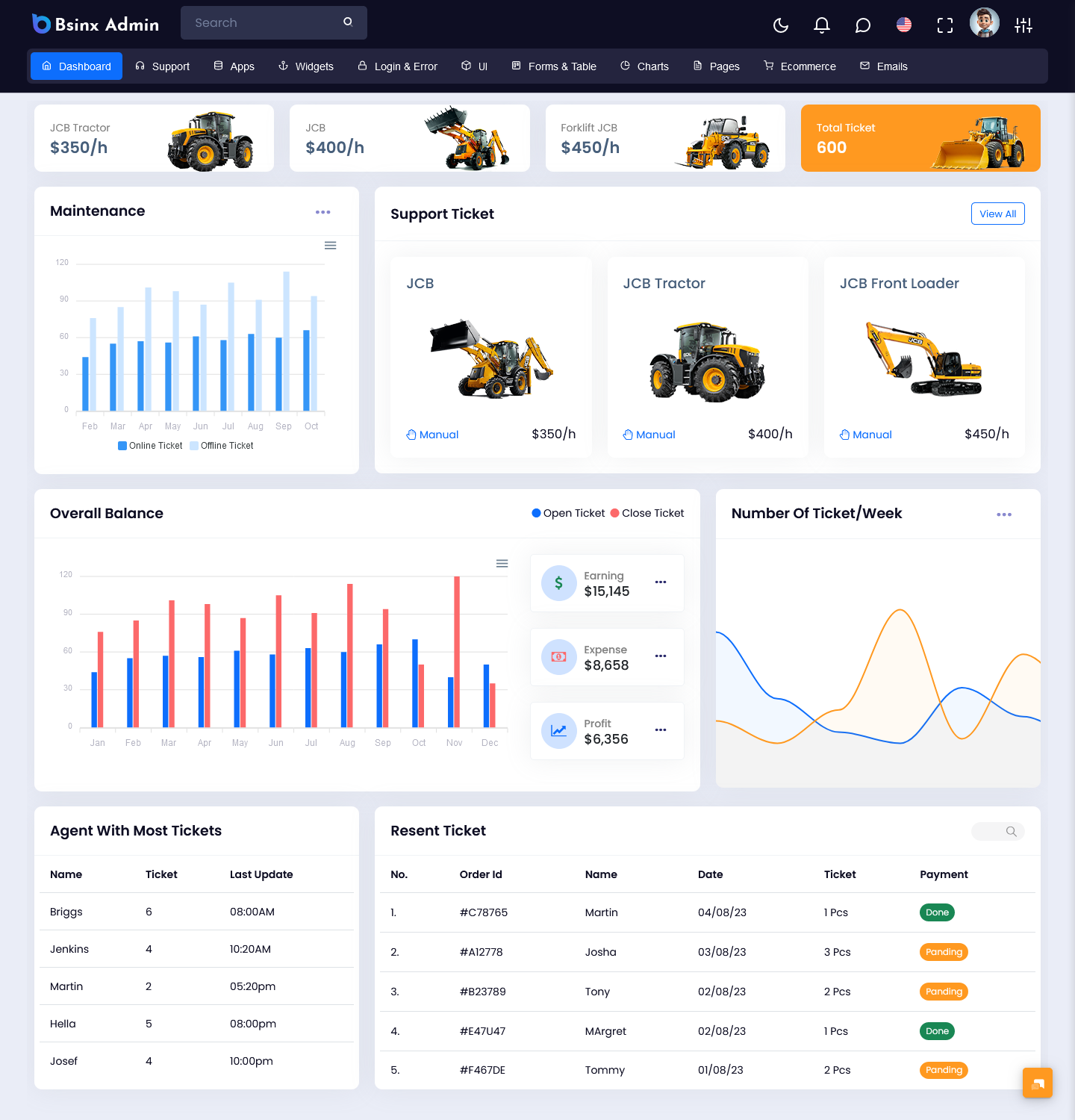This screenshot has height=1120, width=1075.
Task: Click order id #A12778
Action: (482, 952)
